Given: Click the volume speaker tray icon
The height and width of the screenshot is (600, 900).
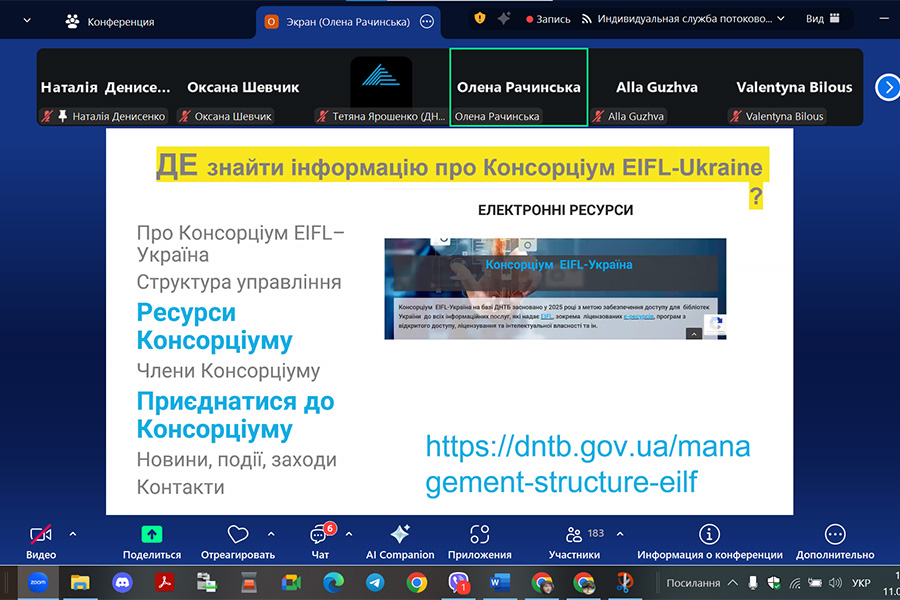Looking at the screenshot, I should click(835, 583).
